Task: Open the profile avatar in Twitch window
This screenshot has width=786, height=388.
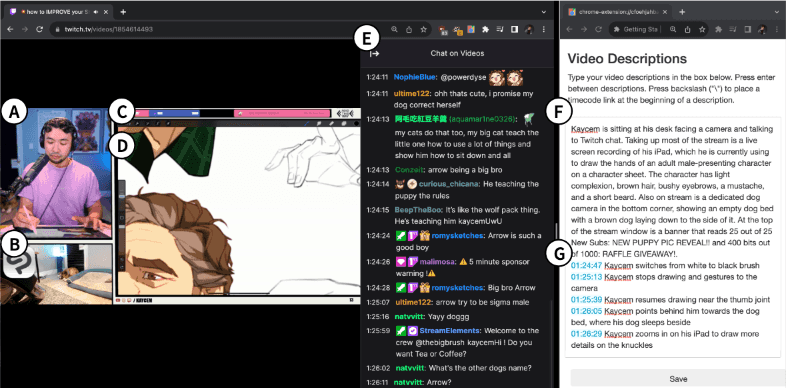Action: click(x=529, y=30)
